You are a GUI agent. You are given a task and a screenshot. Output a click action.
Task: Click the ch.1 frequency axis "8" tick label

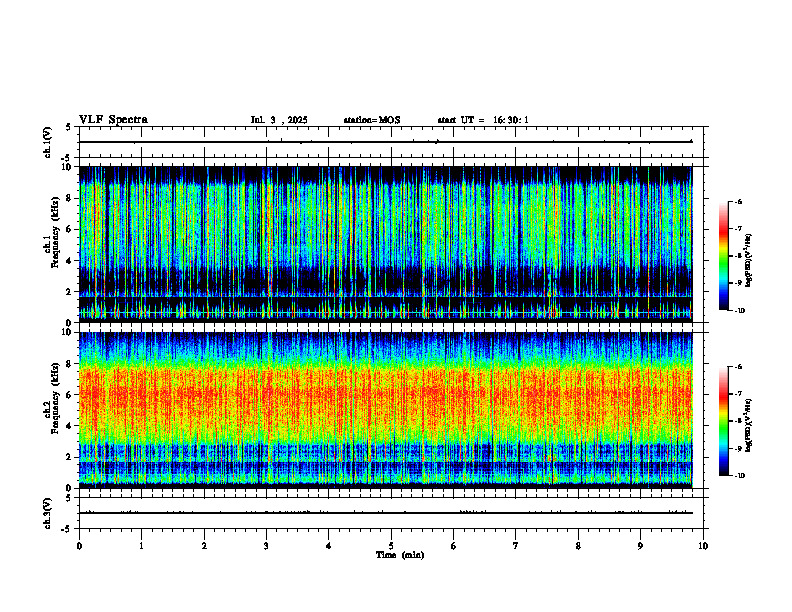(x=70, y=198)
